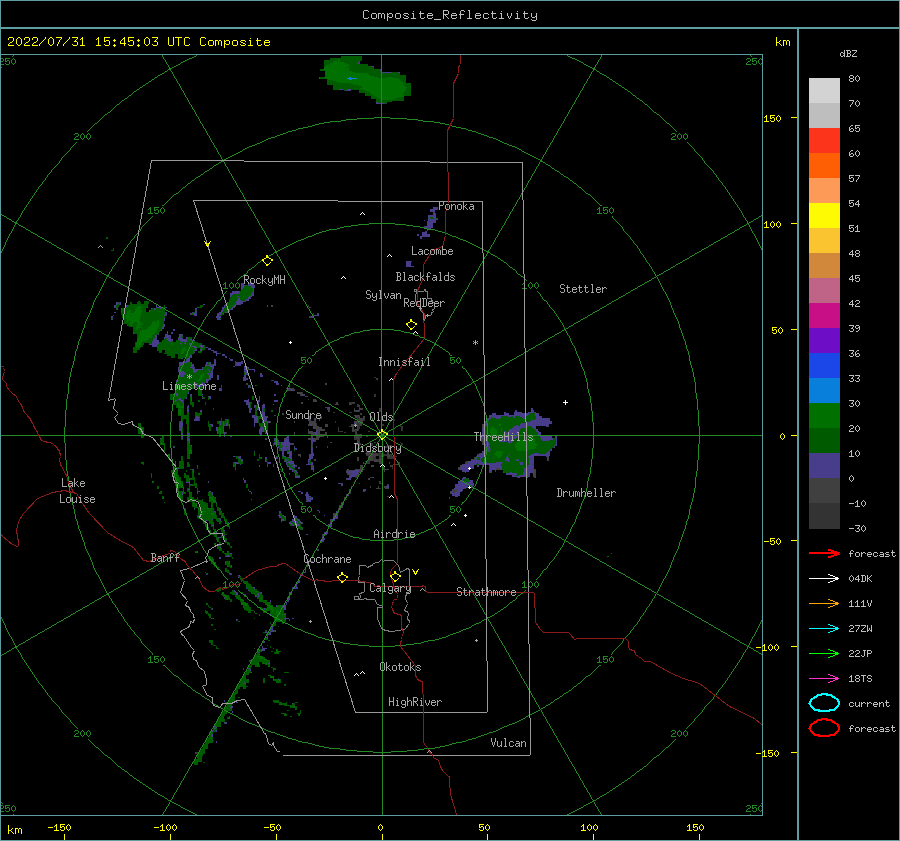Click the green 22JP arrow legend icon
The image size is (900, 841).
(x=824, y=653)
